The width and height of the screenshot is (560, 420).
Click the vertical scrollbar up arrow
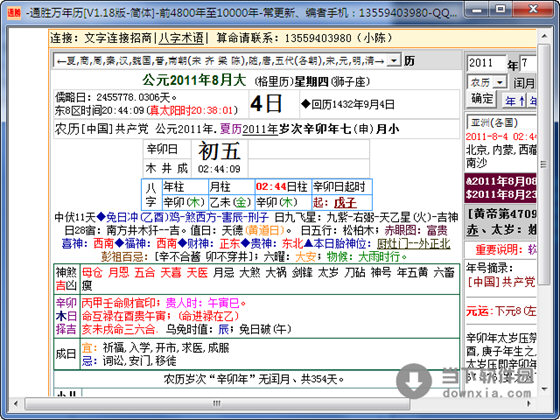click(x=544, y=36)
